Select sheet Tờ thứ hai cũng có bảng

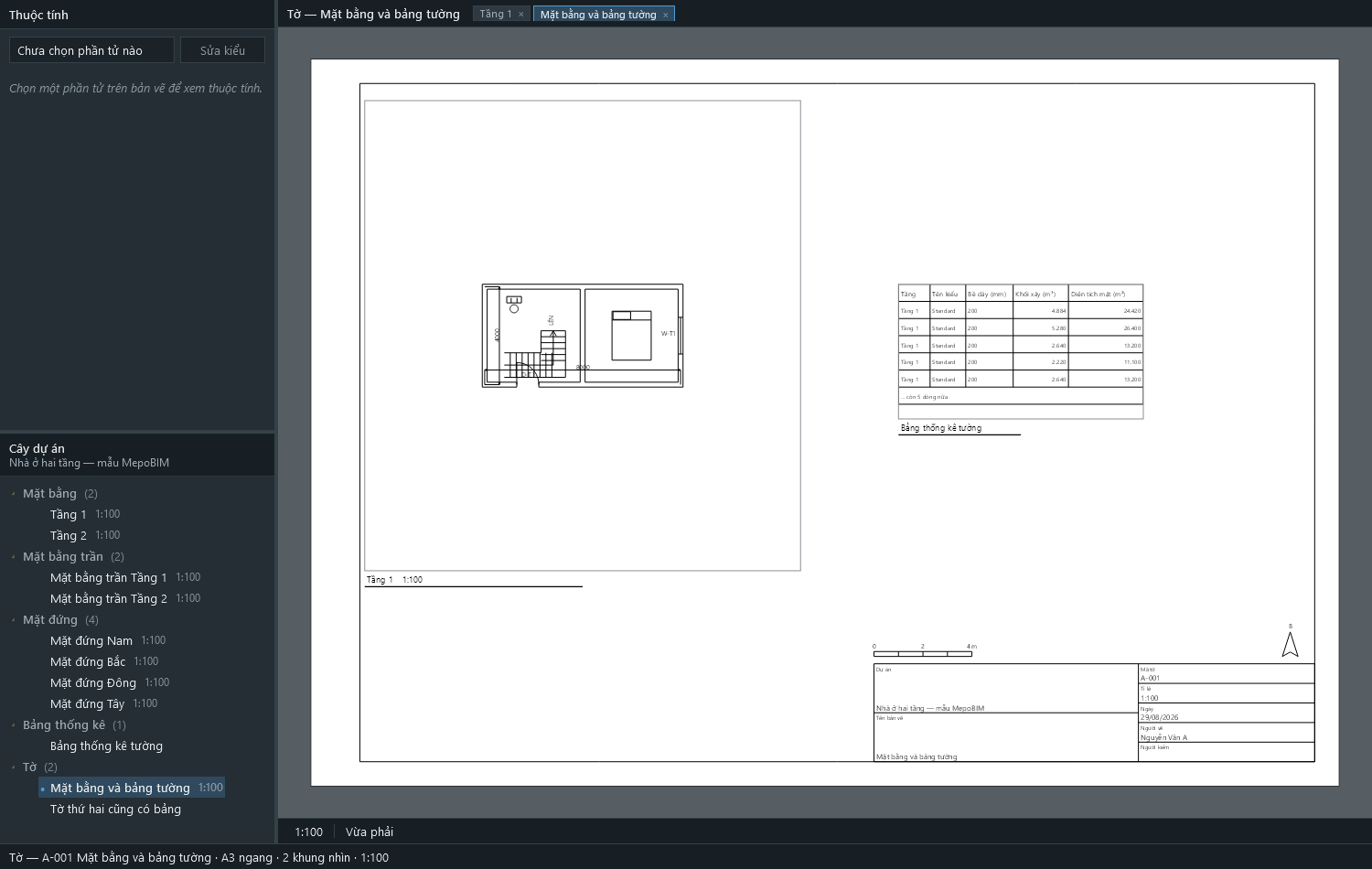115,809
